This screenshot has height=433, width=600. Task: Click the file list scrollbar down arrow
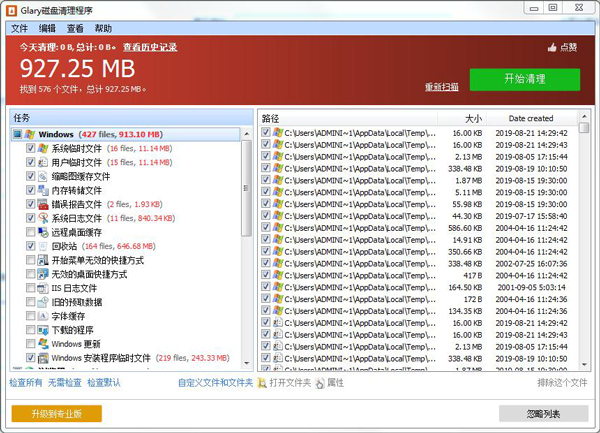(584, 365)
